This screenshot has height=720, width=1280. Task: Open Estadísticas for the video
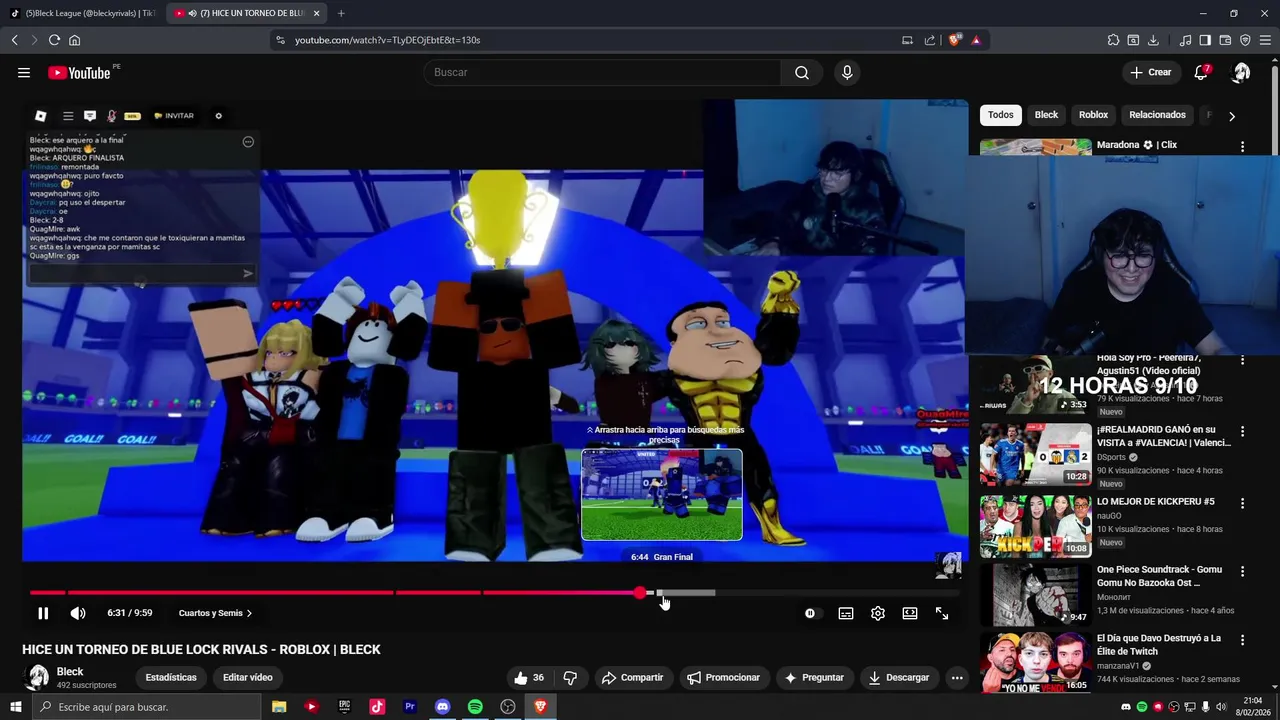point(171,677)
